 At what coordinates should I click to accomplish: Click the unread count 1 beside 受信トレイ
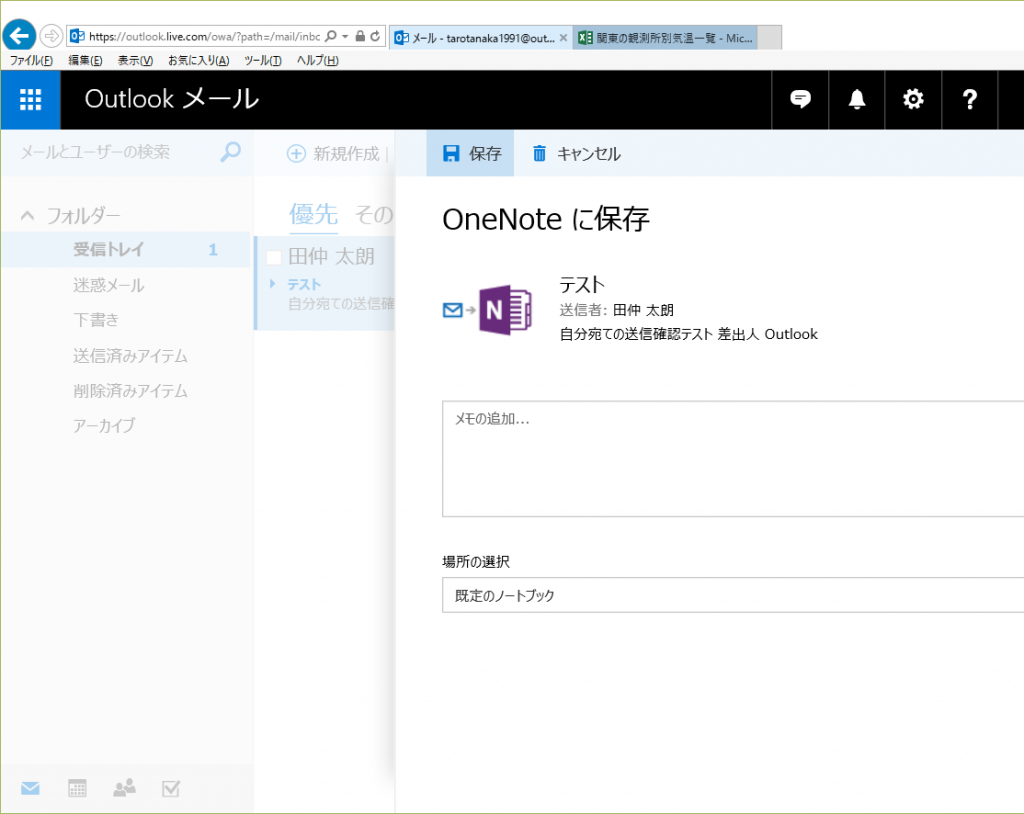[213, 249]
